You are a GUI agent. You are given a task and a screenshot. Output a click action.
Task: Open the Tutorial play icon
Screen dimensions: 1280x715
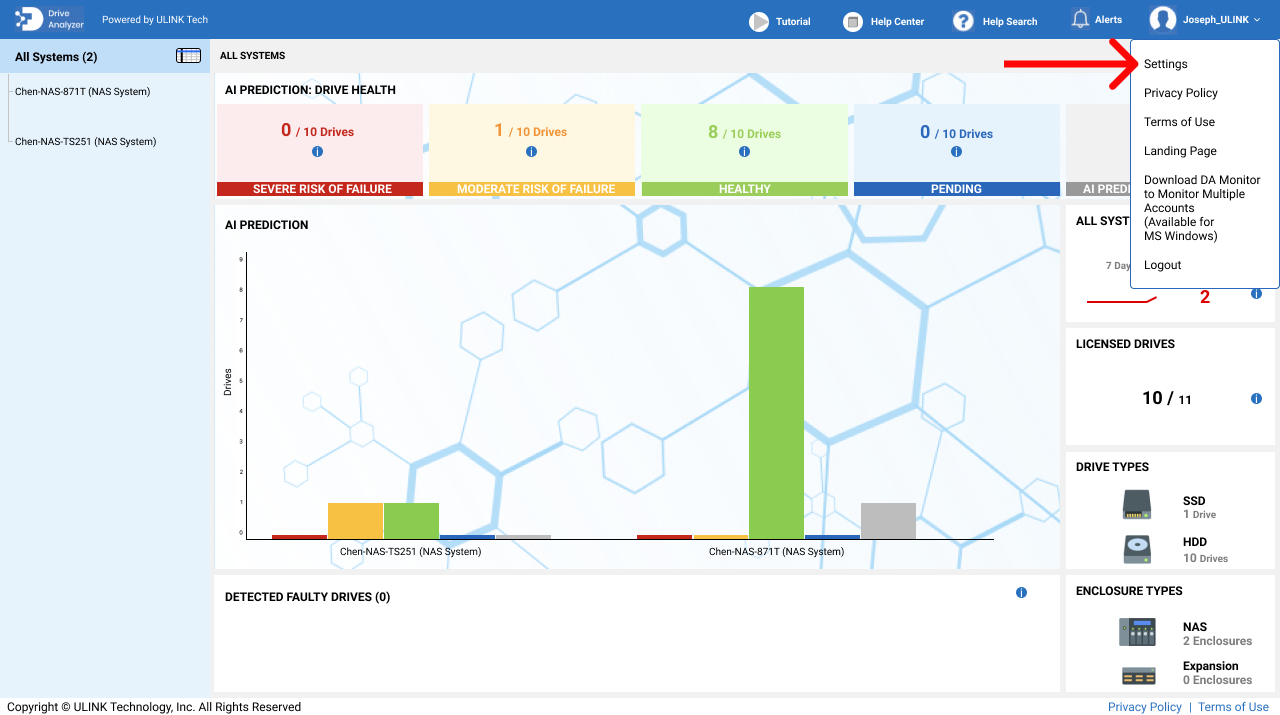pyautogui.click(x=760, y=21)
